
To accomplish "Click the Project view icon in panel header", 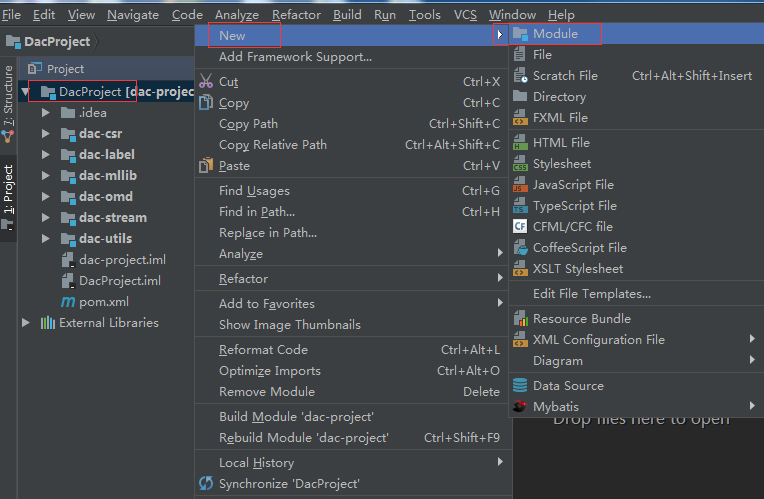I will pyautogui.click(x=35, y=69).
